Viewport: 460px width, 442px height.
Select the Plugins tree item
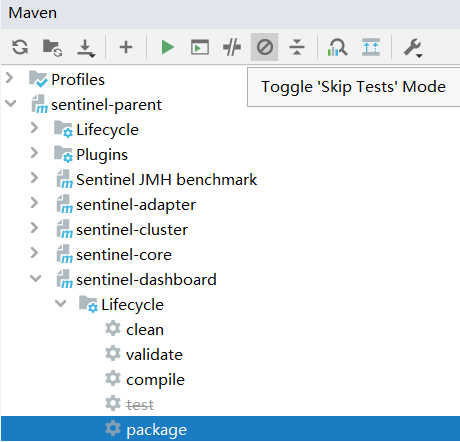click(x=102, y=155)
